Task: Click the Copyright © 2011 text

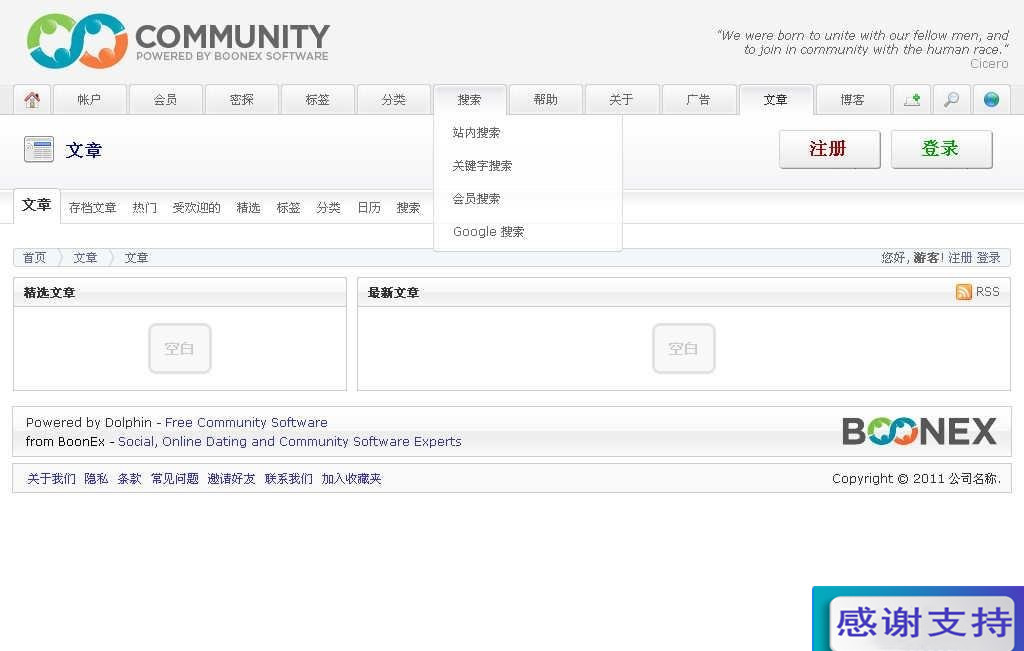Action: [916, 479]
